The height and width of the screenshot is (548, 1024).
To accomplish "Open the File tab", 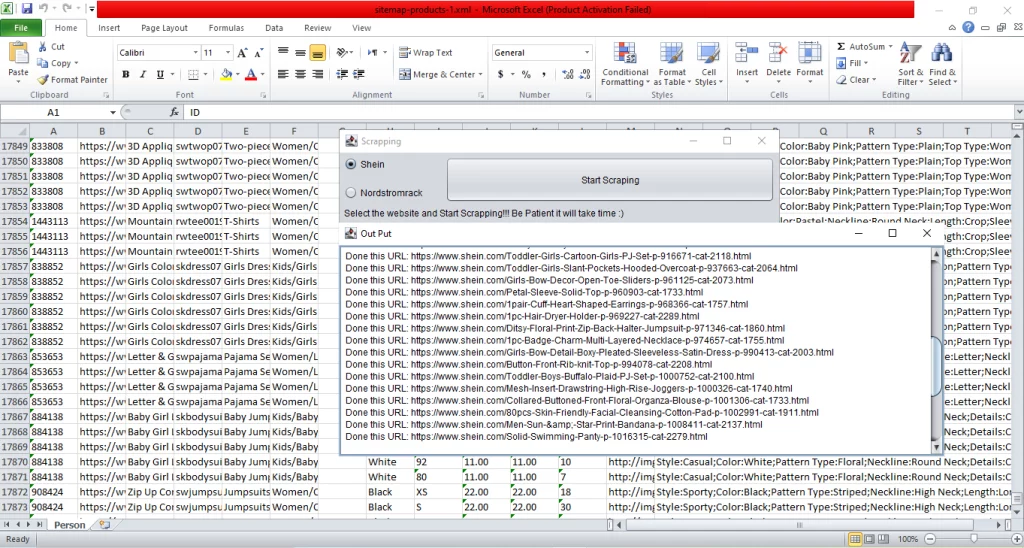I will tap(21, 28).
